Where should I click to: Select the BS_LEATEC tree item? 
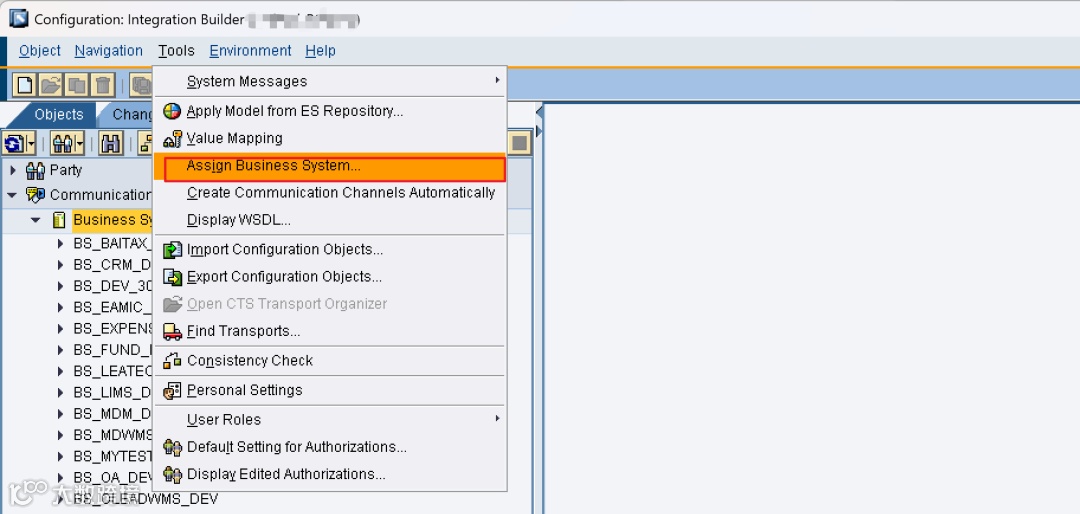112,371
